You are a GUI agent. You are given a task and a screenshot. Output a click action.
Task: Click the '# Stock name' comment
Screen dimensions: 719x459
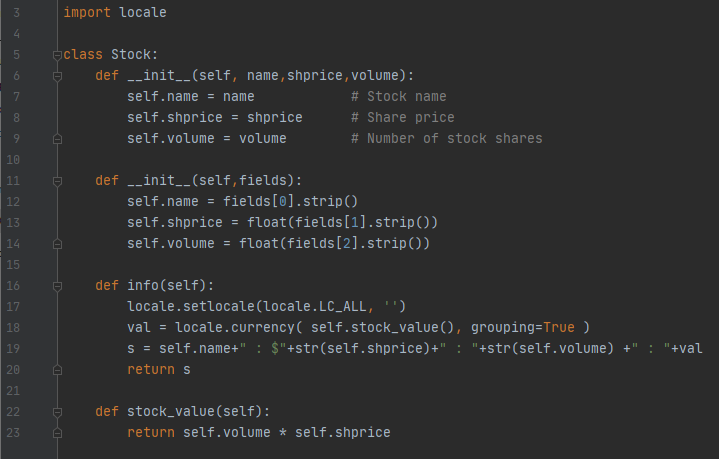(398, 97)
